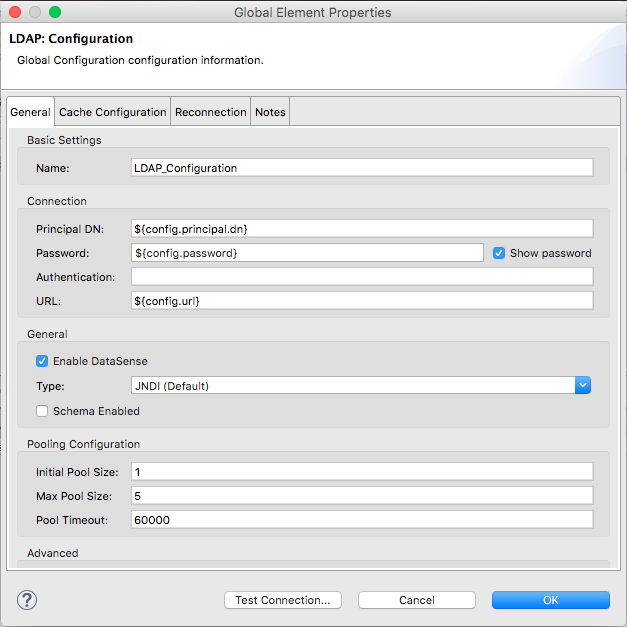Click the red close window button
Image resolution: width=627 pixels, height=627 pixels.
pos(15,12)
